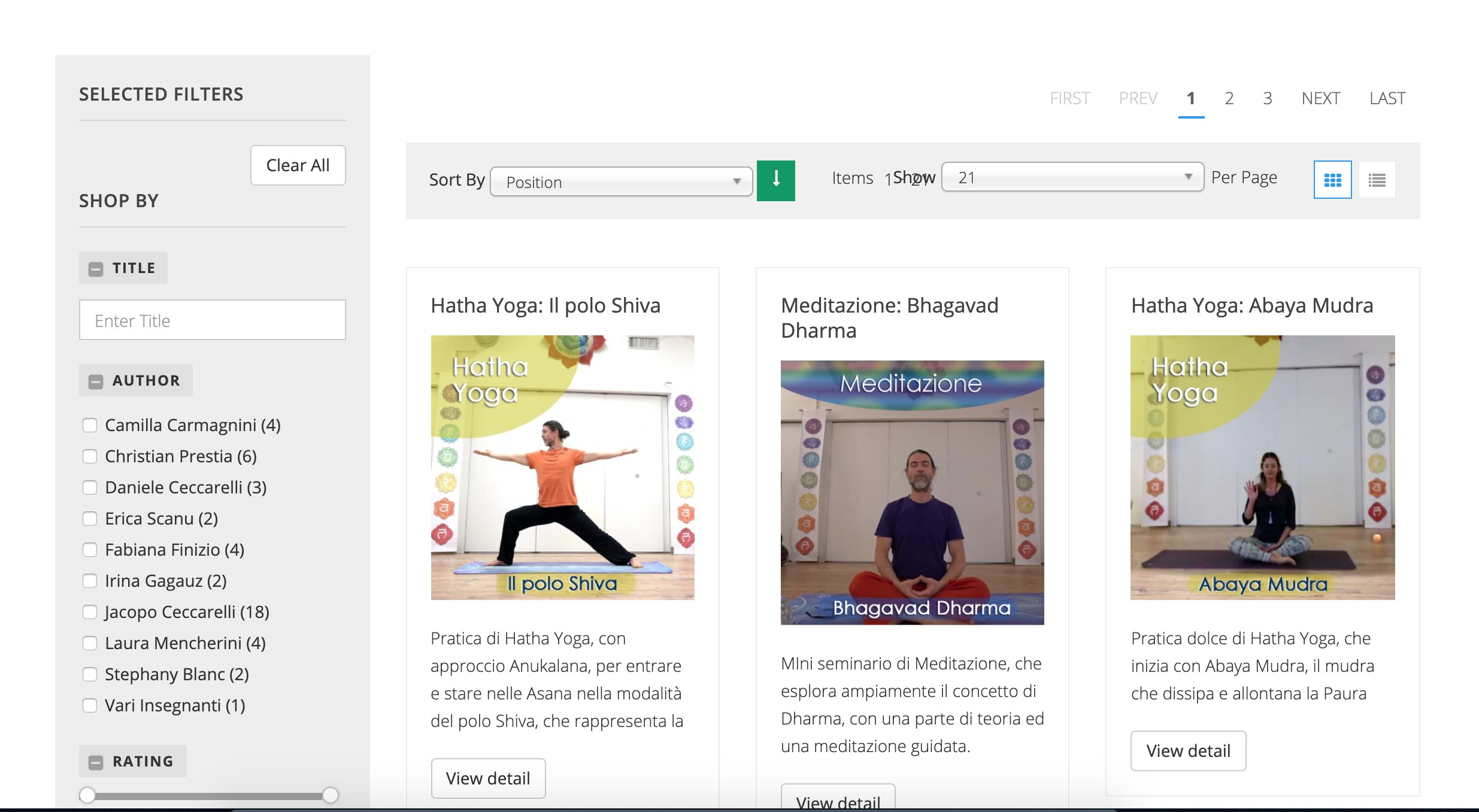This screenshot has width=1479, height=812.
Task: Open the Sort By Position dropdown
Action: point(621,181)
